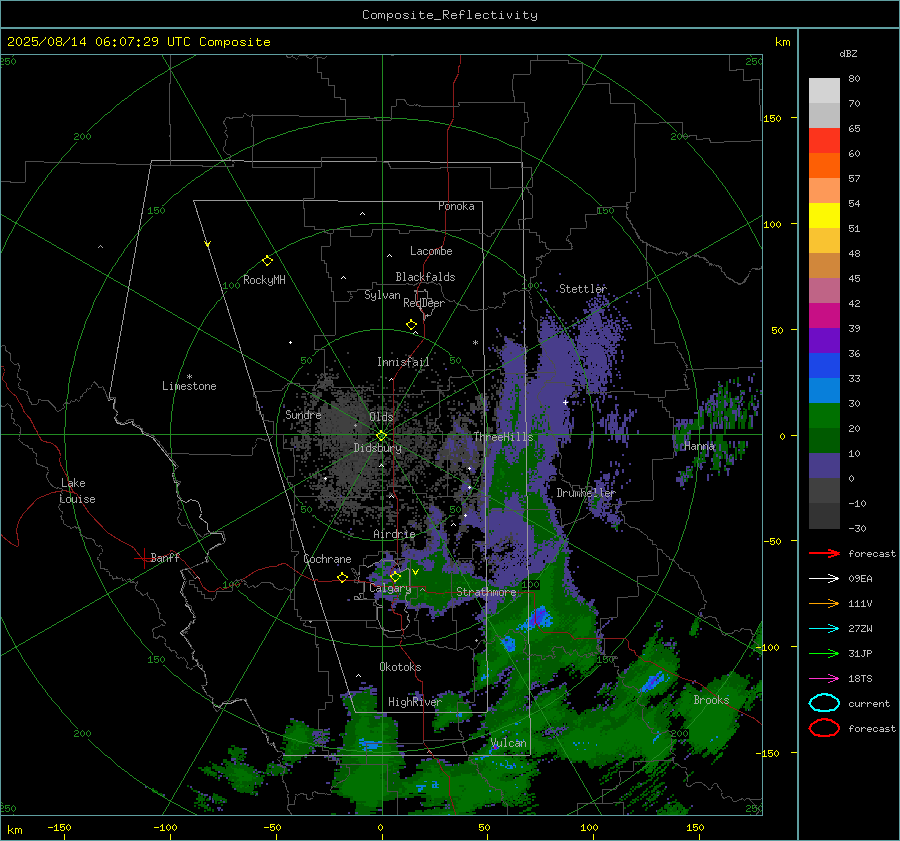Click the red forecast arrow legend icon

point(824,553)
